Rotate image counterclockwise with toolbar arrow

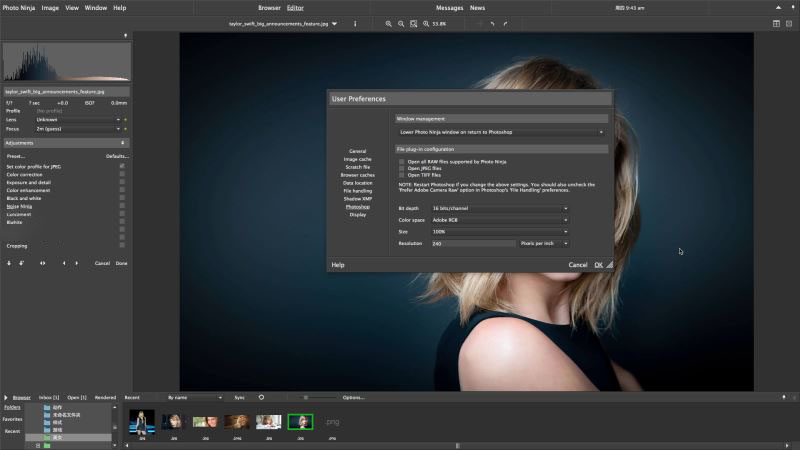492,24
